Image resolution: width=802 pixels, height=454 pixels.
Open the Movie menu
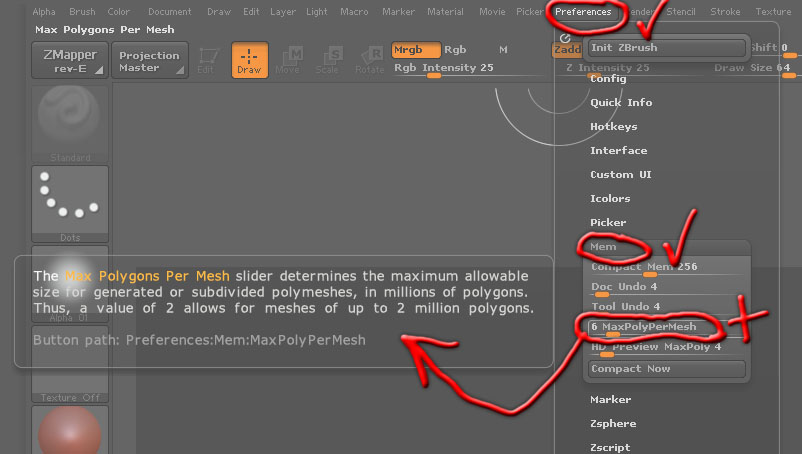(492, 11)
